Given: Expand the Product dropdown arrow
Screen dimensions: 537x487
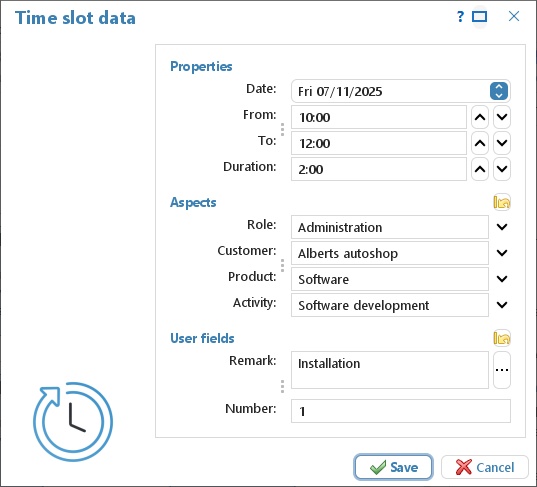Looking at the screenshot, I should coord(502,279).
